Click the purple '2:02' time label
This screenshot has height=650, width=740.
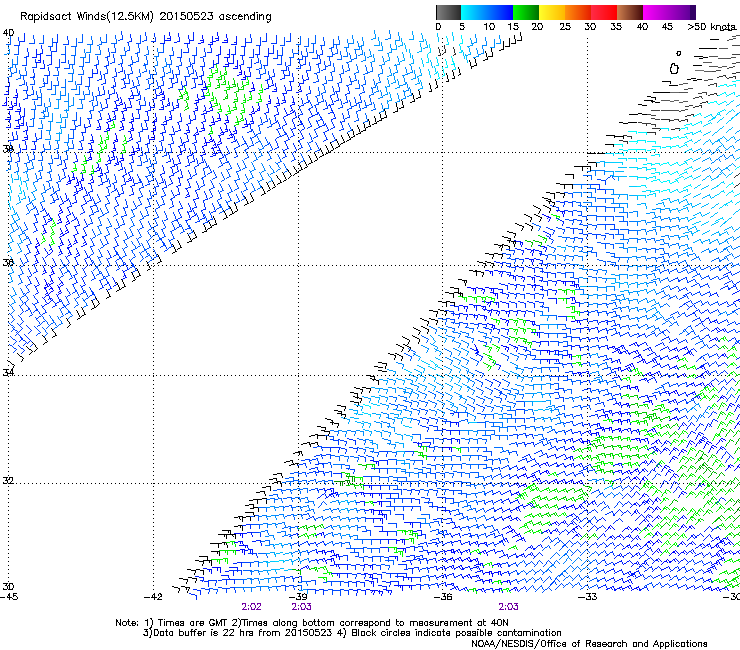click(x=252, y=607)
